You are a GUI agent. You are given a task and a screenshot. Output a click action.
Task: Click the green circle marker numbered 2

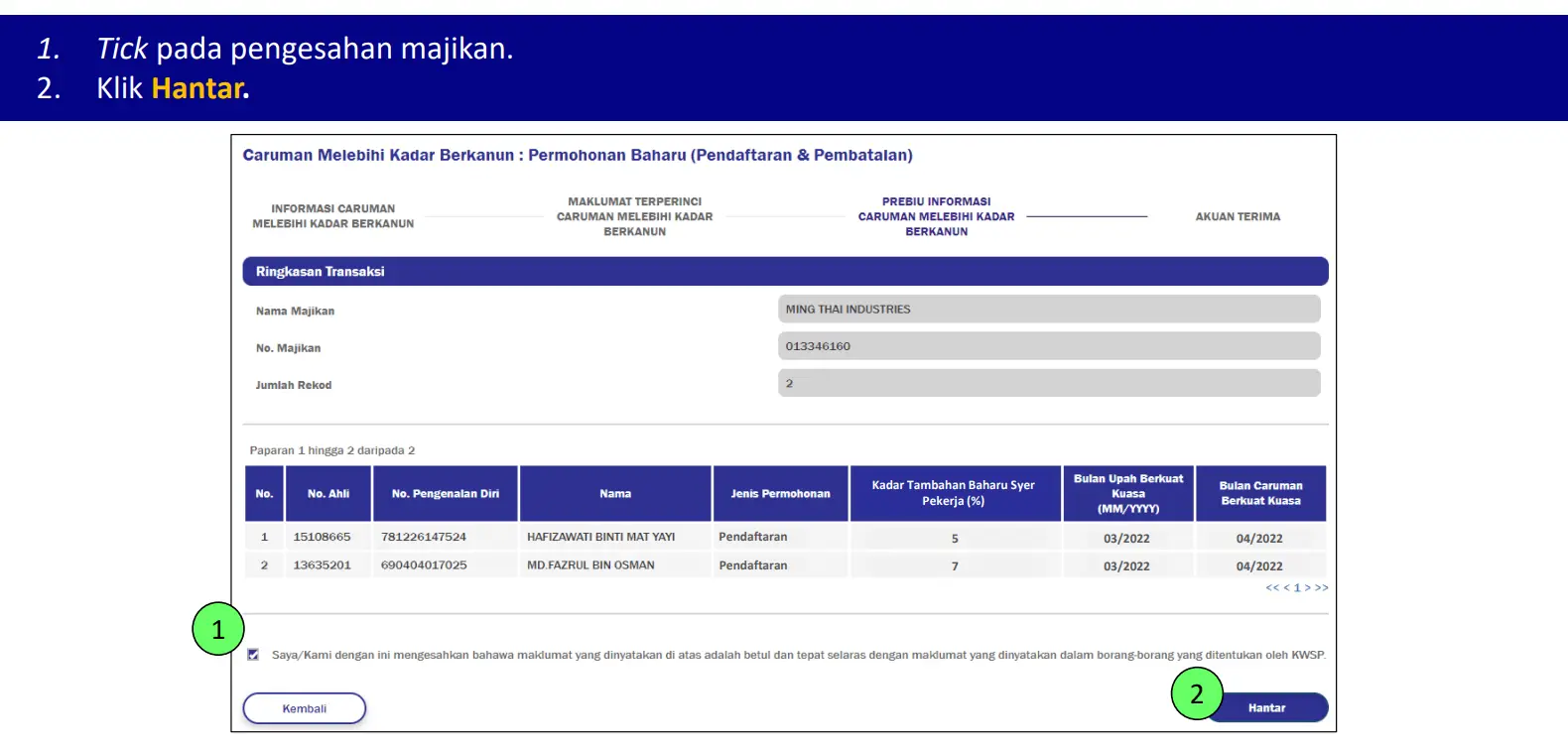[x=1197, y=693]
